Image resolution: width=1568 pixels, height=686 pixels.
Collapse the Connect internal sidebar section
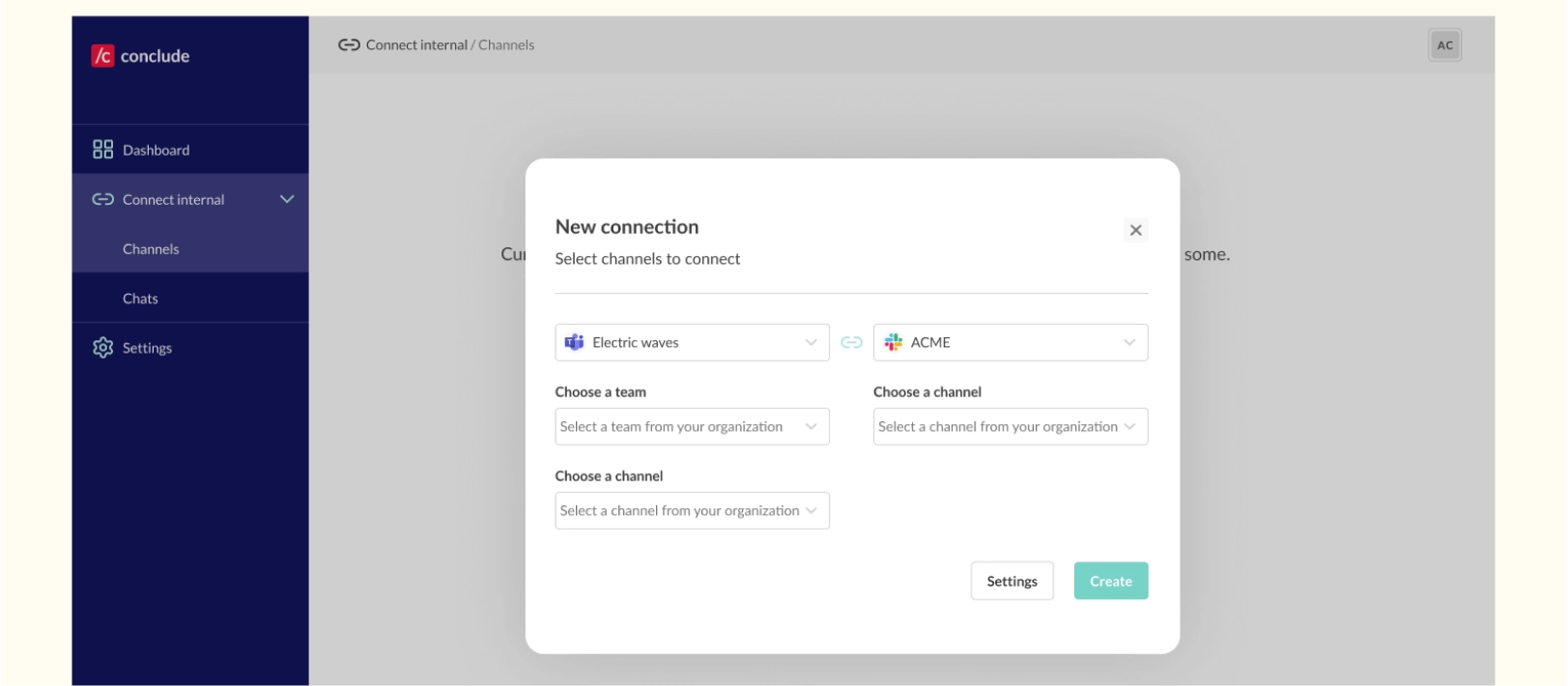(x=287, y=200)
